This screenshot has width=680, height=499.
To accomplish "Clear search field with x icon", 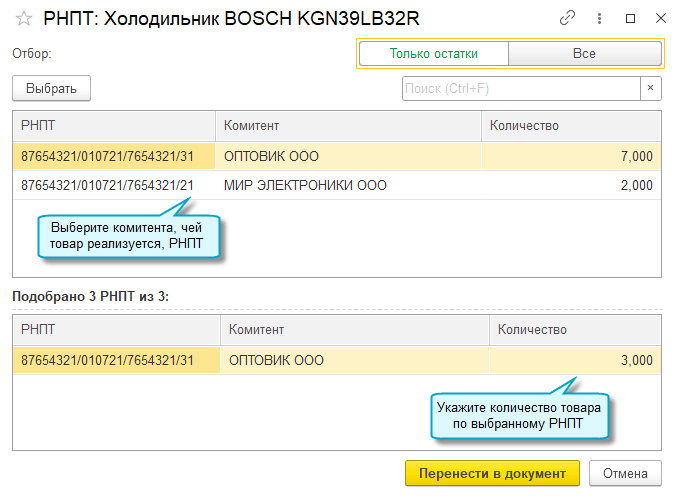I will 651,89.
